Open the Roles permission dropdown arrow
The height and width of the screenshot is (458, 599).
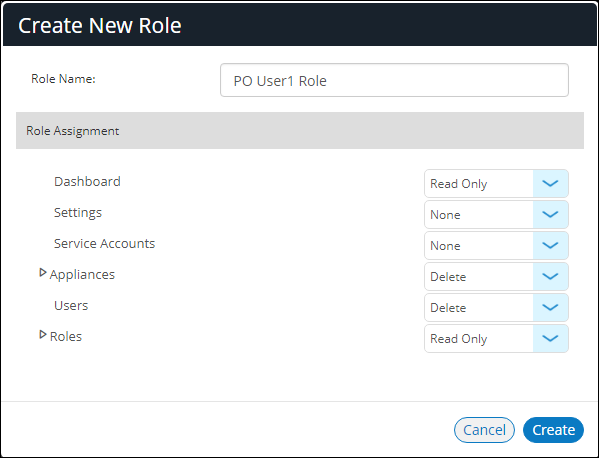[550, 338]
